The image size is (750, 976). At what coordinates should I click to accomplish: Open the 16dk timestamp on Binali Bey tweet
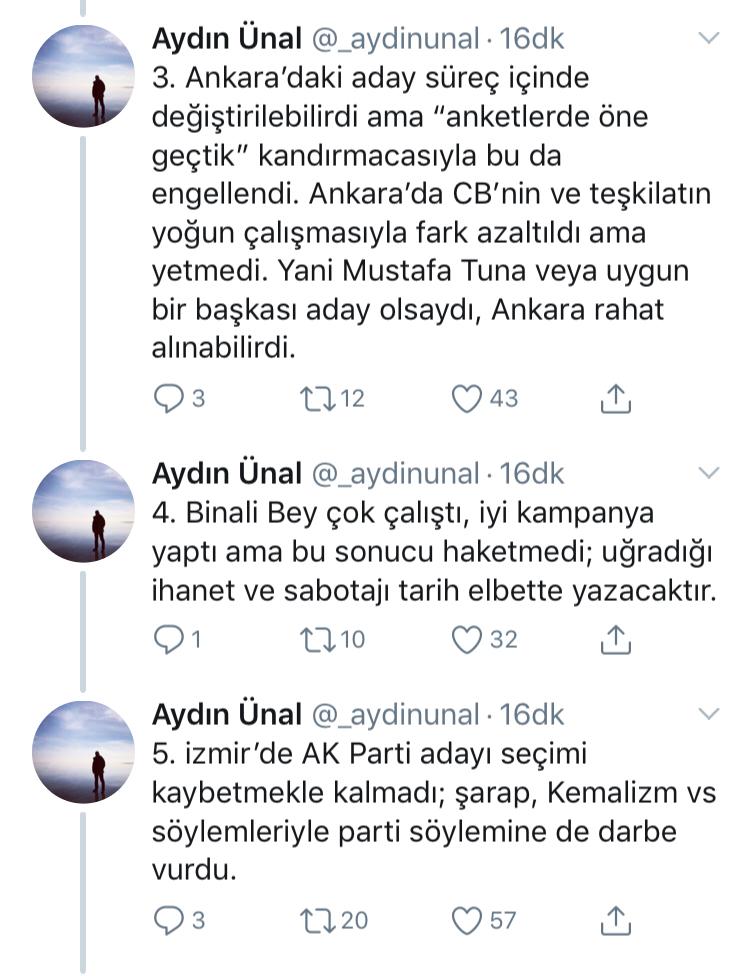[x=532, y=473]
